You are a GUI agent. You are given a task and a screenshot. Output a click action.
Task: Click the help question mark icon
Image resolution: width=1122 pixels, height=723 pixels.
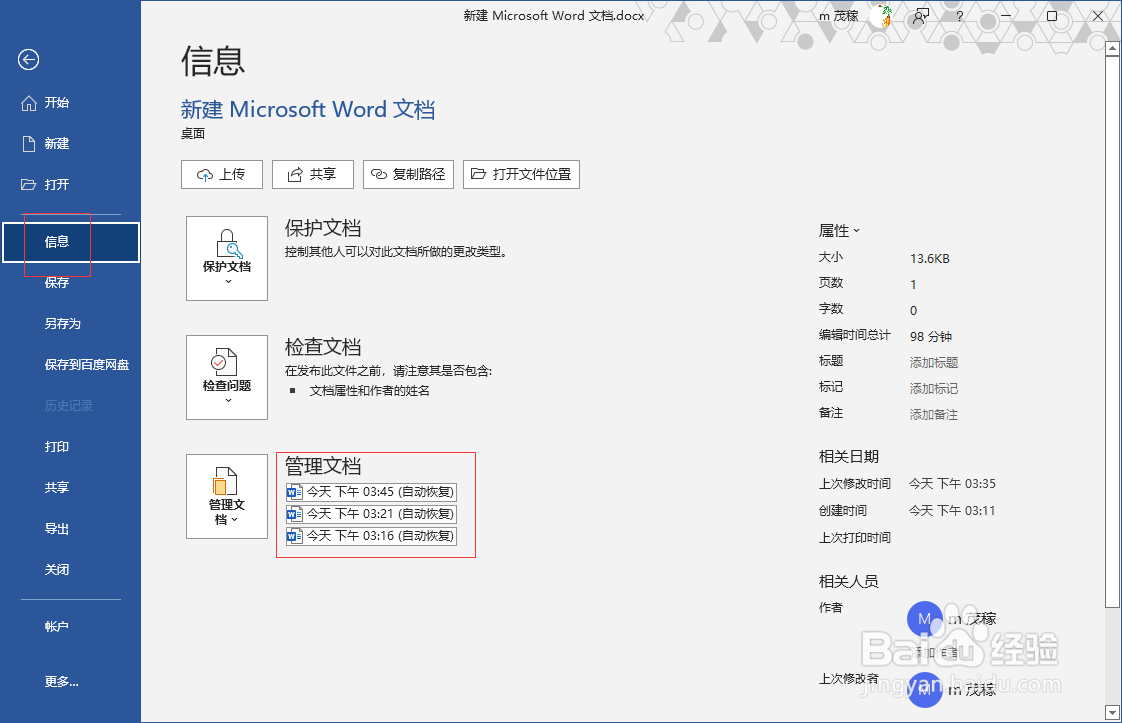(959, 16)
